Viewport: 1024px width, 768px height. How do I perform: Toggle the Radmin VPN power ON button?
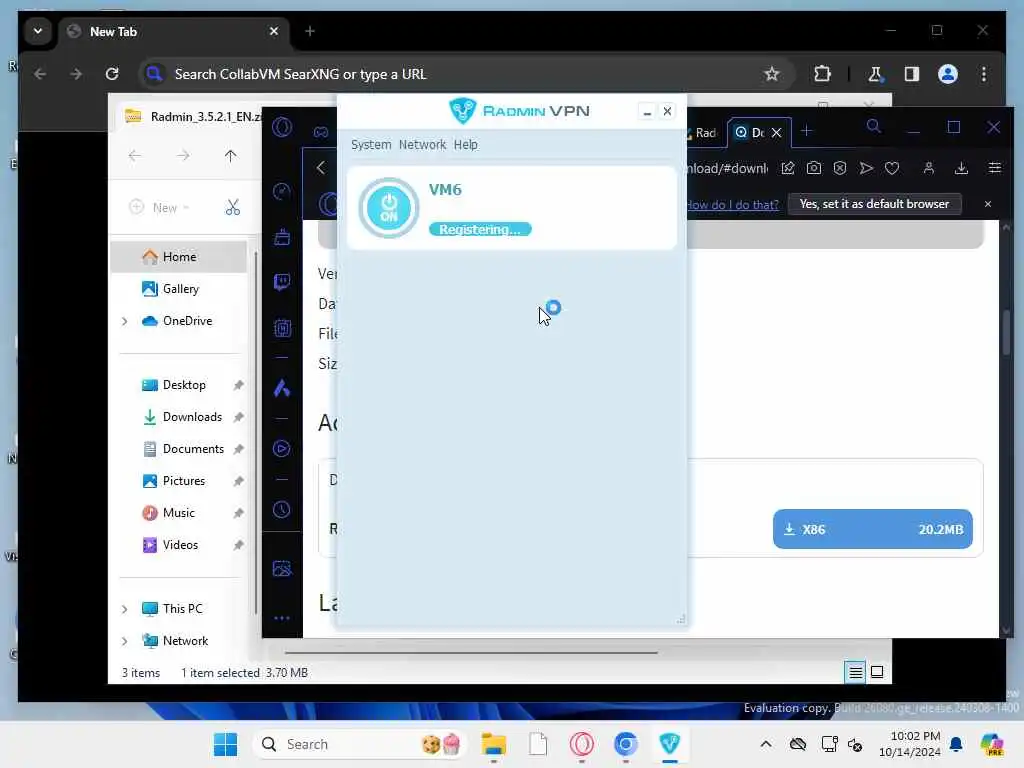coord(389,208)
